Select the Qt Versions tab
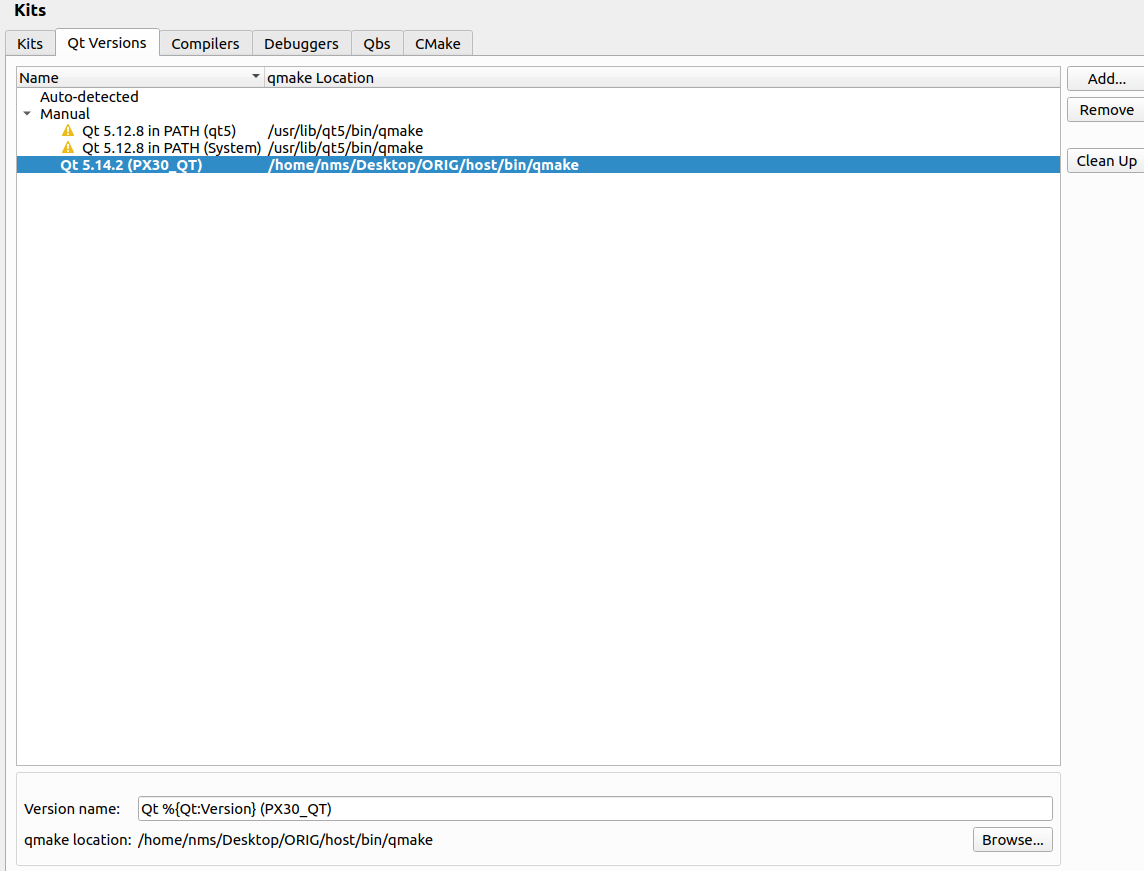The image size is (1144, 871). tap(107, 43)
